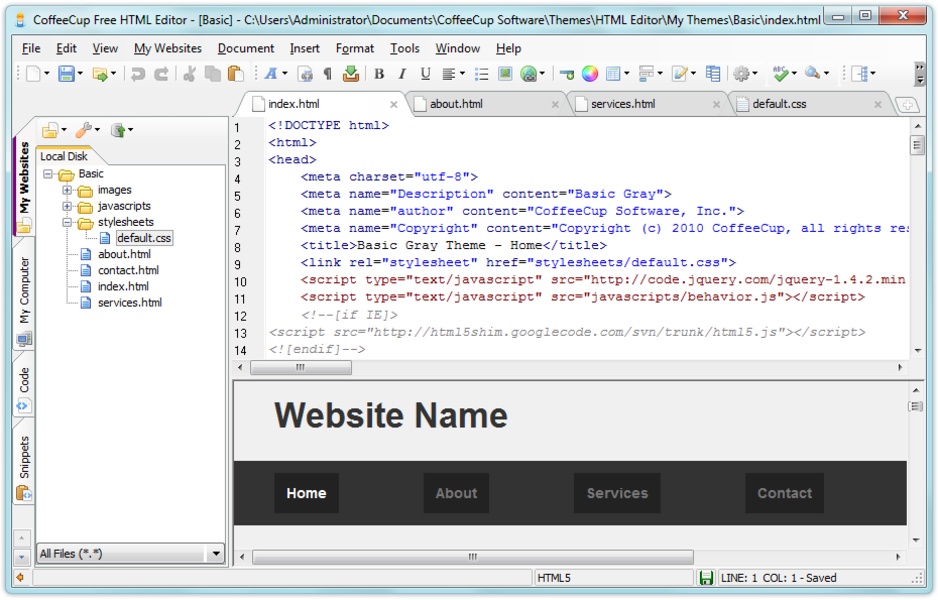Click the Save file toolbar icon

pyautogui.click(x=66, y=74)
